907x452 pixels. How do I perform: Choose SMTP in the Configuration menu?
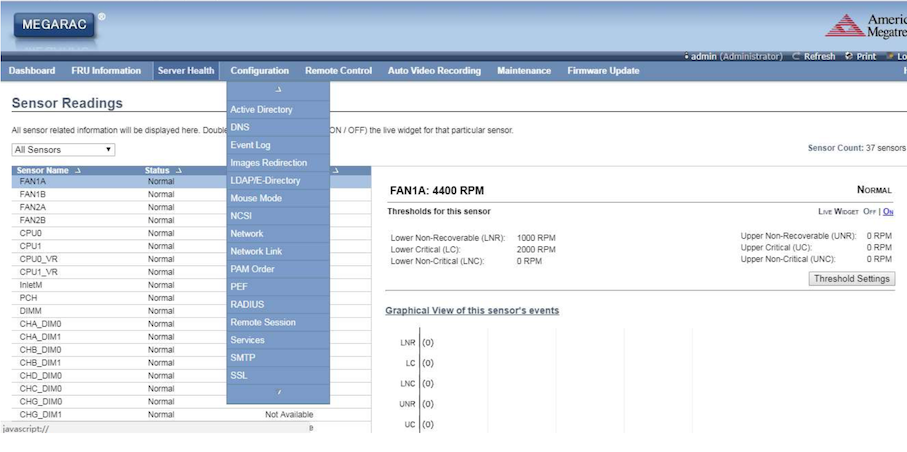tap(243, 358)
